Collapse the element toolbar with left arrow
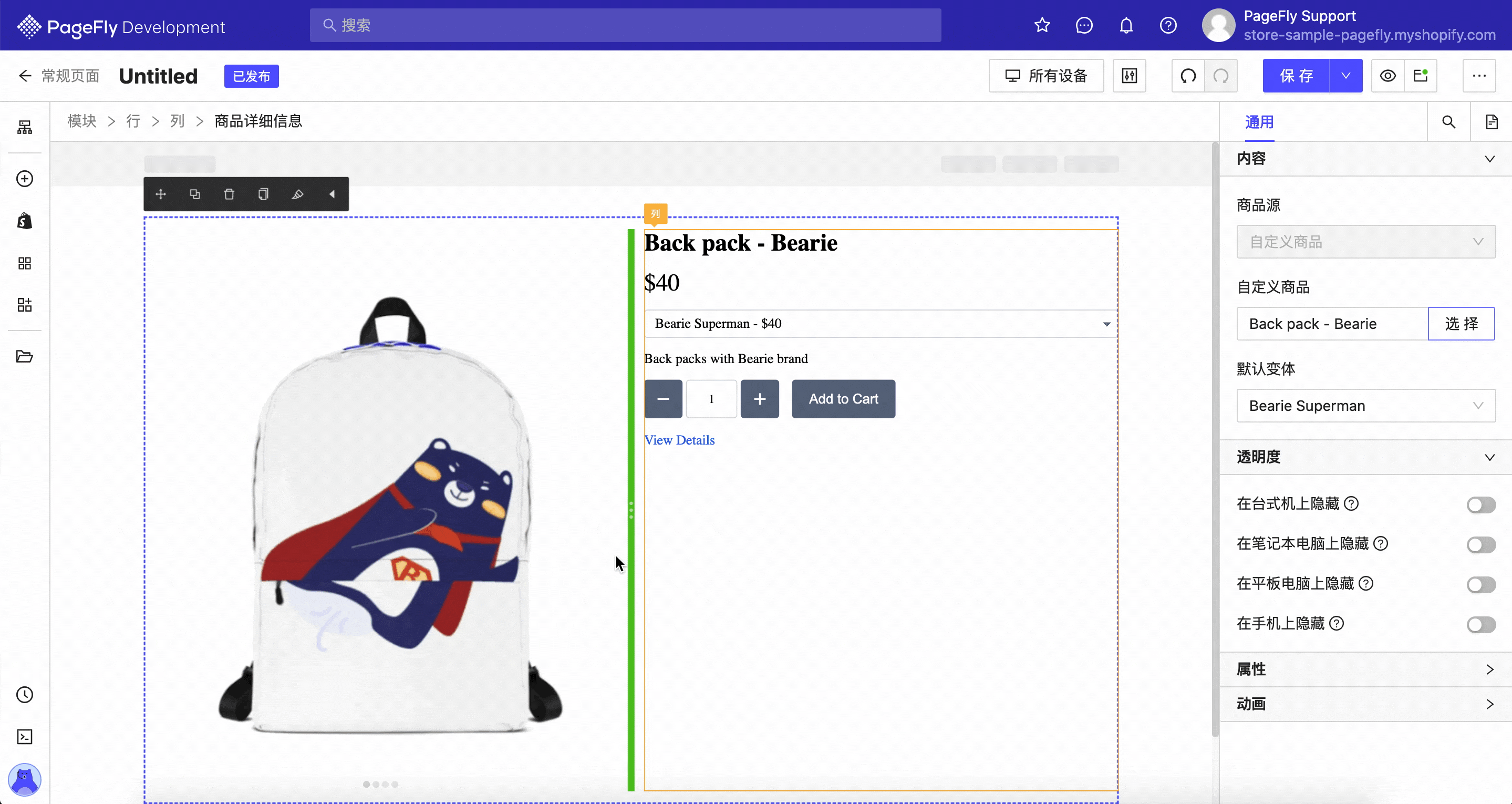 coord(332,194)
